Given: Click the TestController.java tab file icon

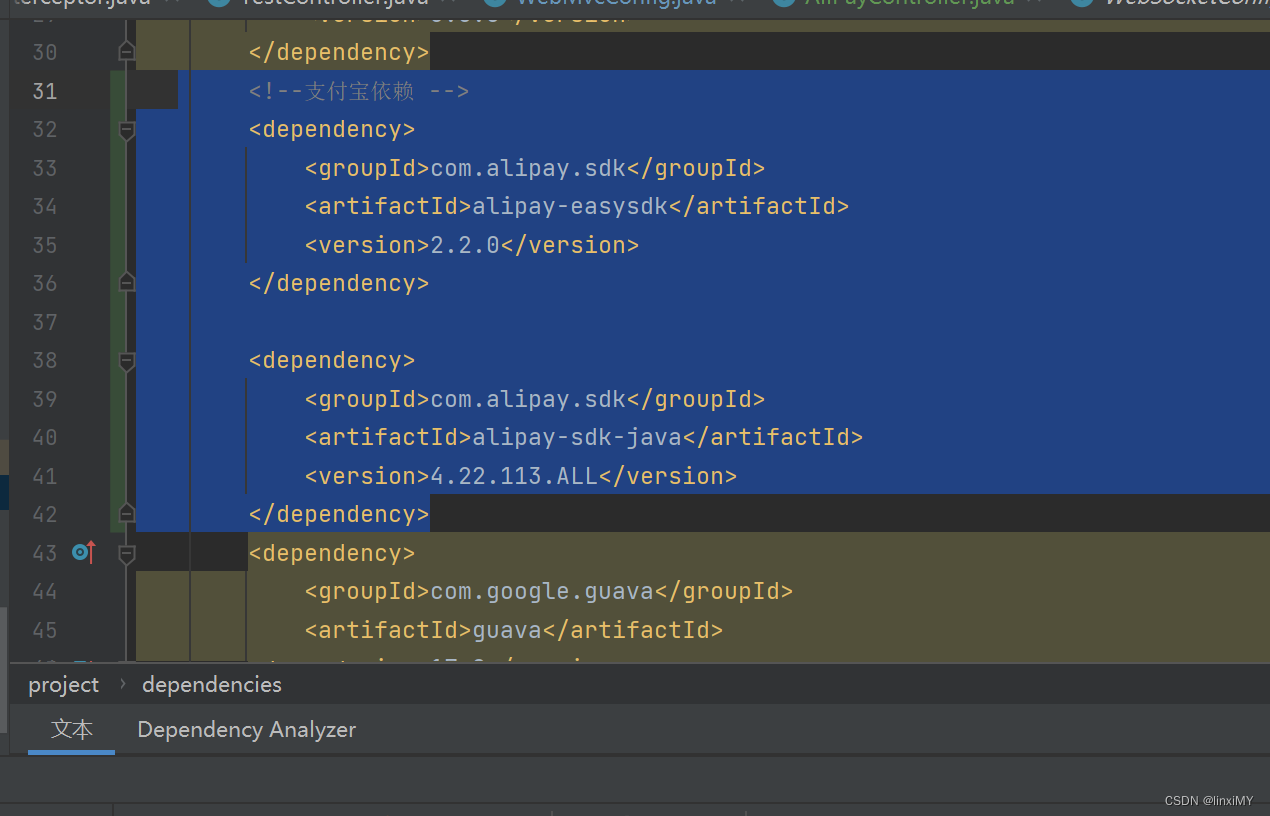Looking at the screenshot, I should pos(219,3).
